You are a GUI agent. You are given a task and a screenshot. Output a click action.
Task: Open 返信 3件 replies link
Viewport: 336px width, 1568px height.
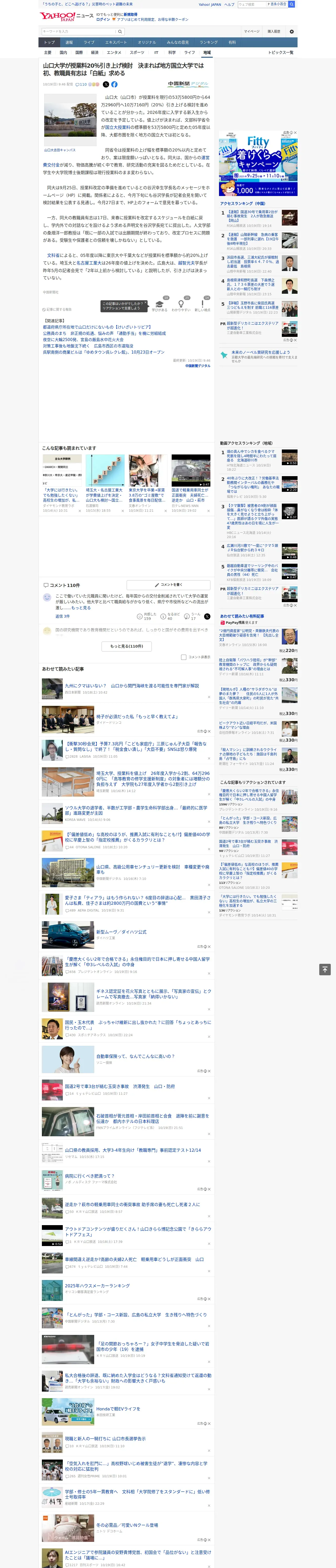point(62,616)
